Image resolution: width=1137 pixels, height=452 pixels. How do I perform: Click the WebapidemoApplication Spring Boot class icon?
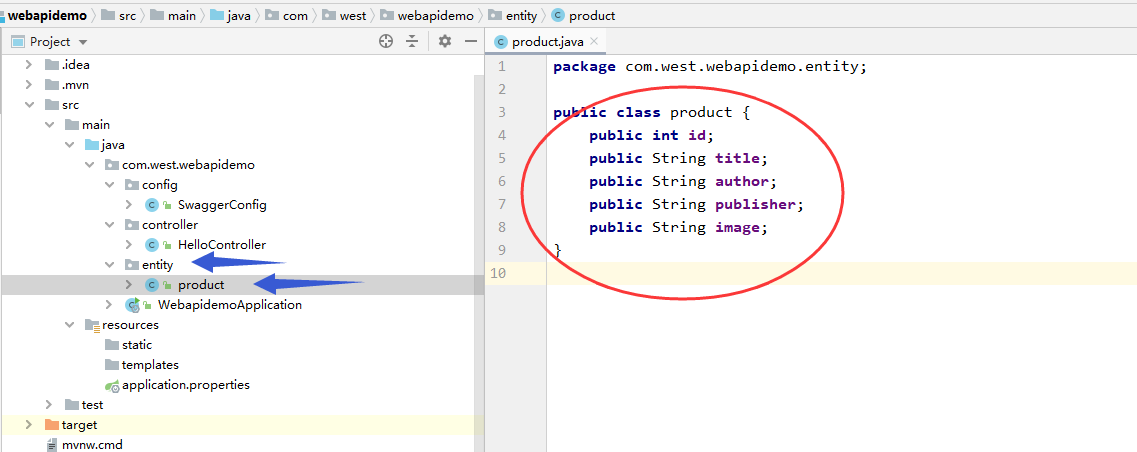click(x=132, y=305)
